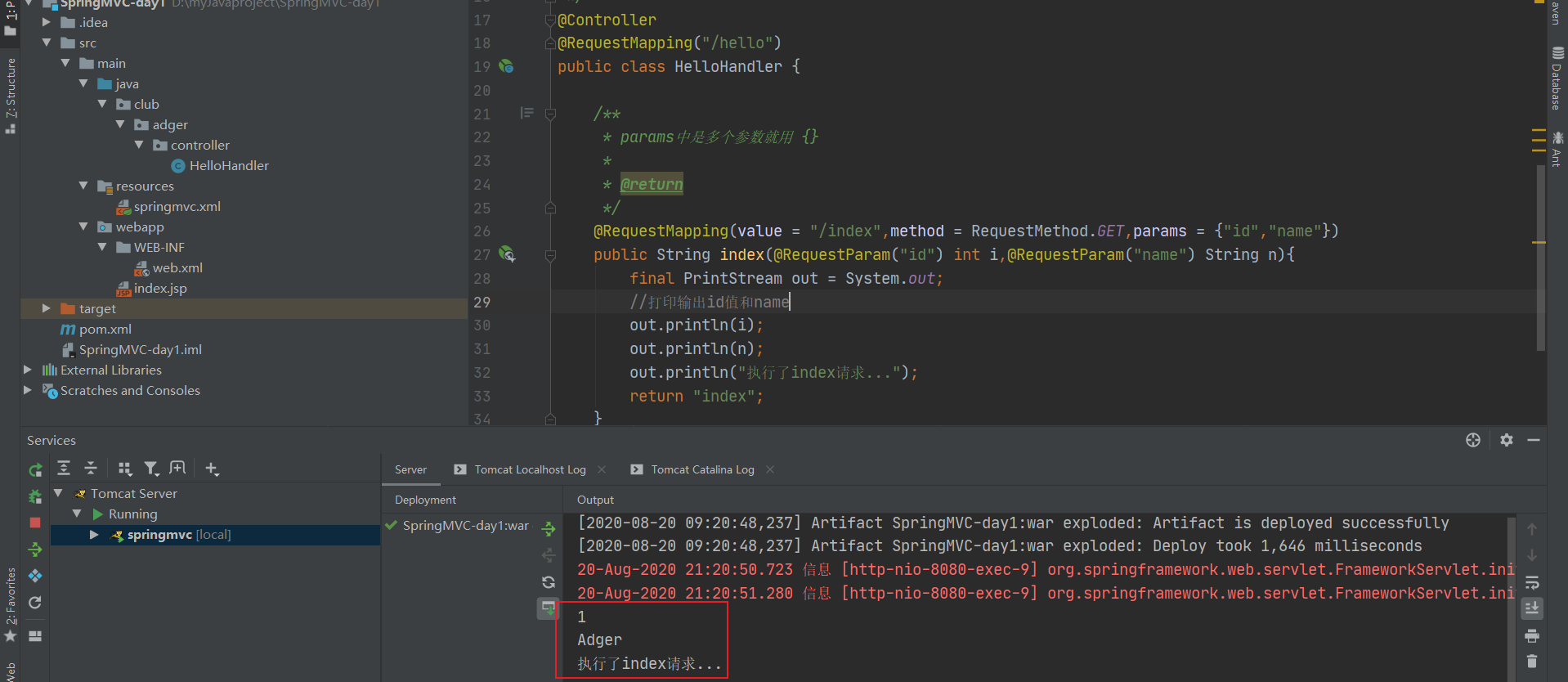The width and height of the screenshot is (1568, 682).
Task: Open the Group By options in Services
Action: pos(125,469)
